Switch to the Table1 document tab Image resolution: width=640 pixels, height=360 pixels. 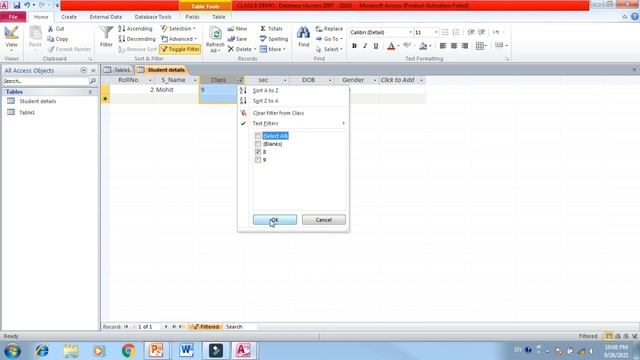118,70
